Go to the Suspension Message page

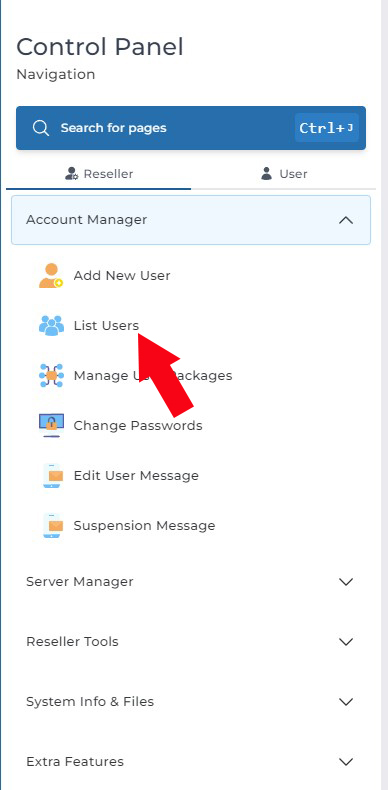pyautogui.click(x=144, y=526)
